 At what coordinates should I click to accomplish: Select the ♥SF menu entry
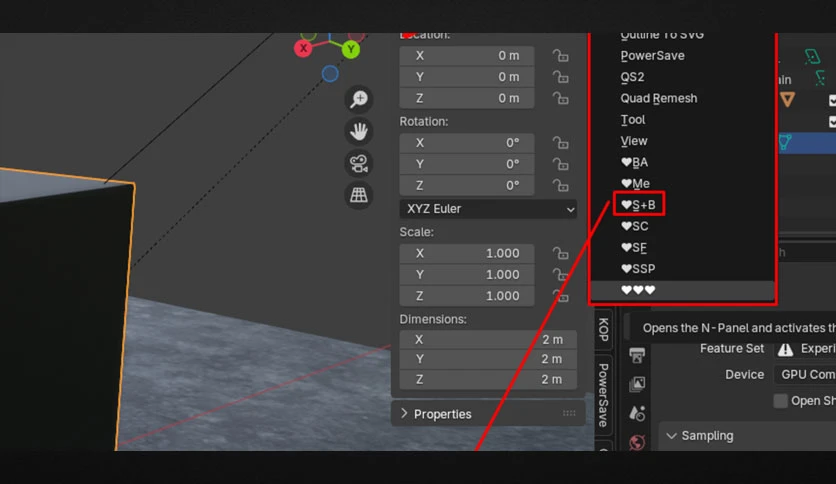pyautogui.click(x=634, y=247)
